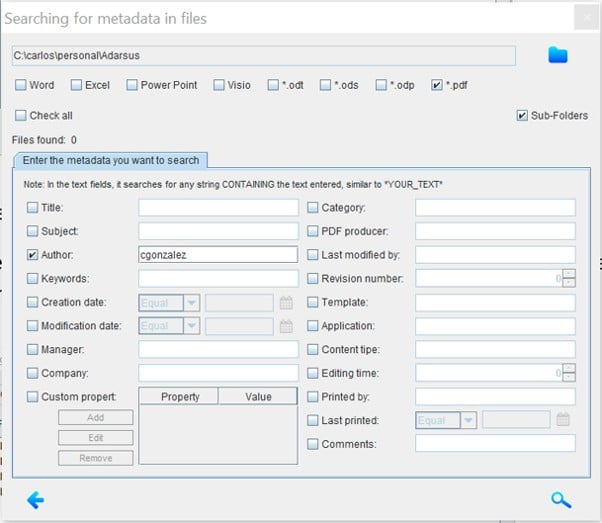Open the Creation date calendar picker
This screenshot has height=523, width=602.
(x=286, y=302)
